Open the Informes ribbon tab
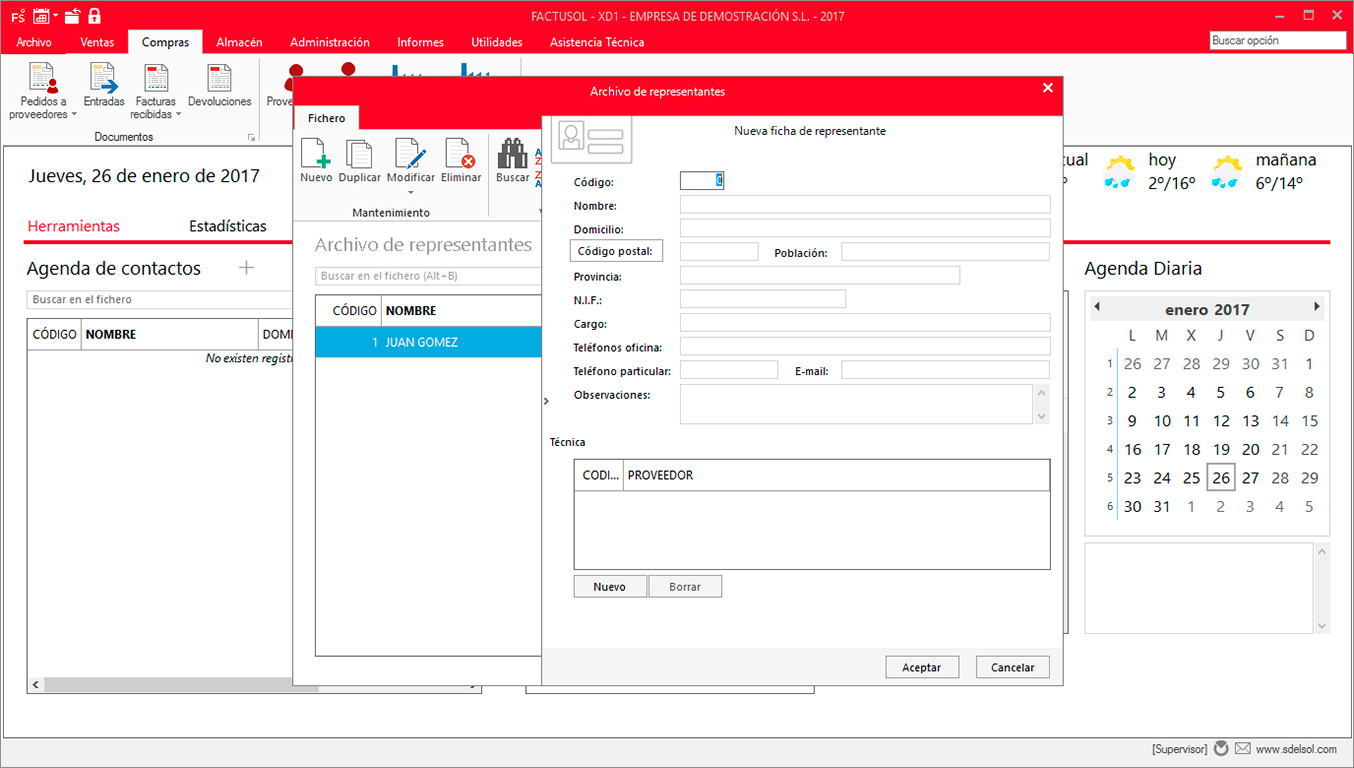This screenshot has width=1354, height=768. 420,42
